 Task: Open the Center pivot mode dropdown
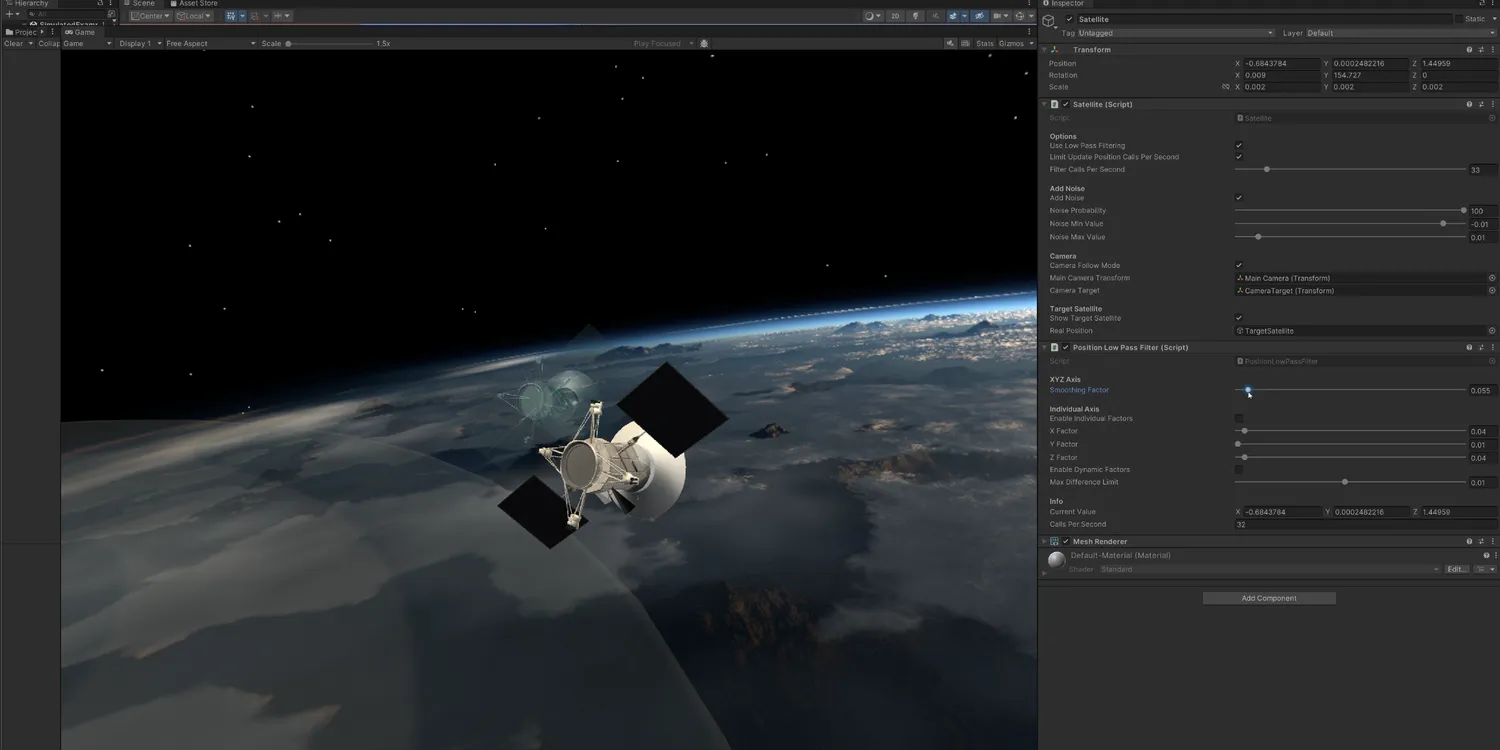click(151, 16)
